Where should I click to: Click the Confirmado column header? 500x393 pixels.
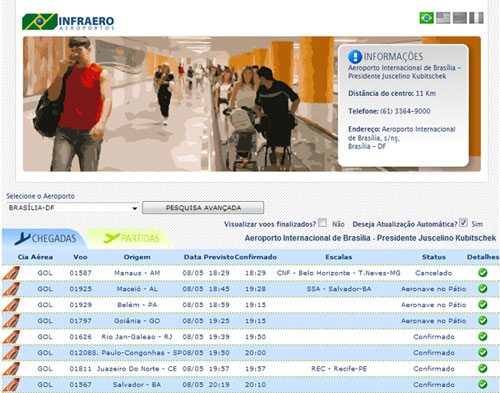pos(256,257)
